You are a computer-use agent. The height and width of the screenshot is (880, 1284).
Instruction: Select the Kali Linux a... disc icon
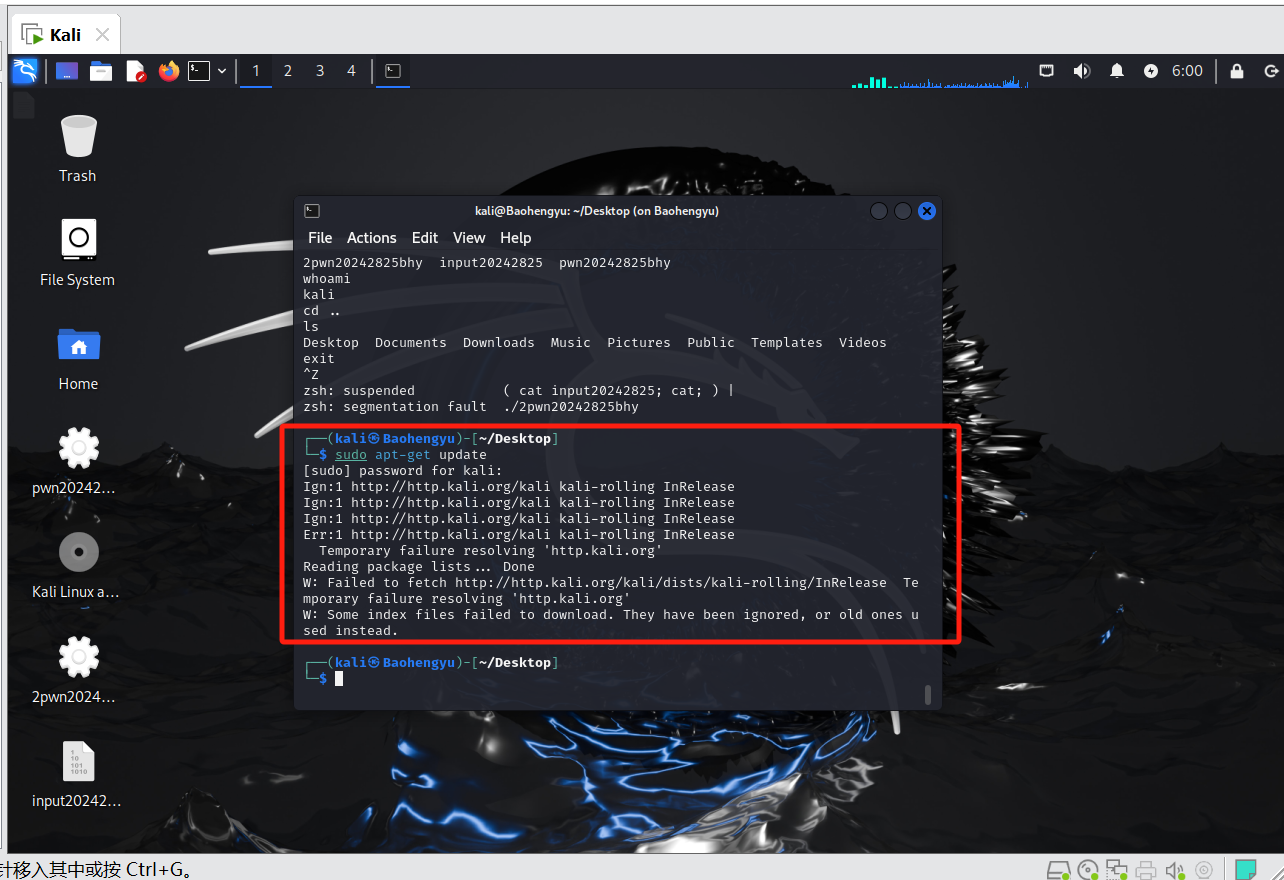(x=78, y=565)
